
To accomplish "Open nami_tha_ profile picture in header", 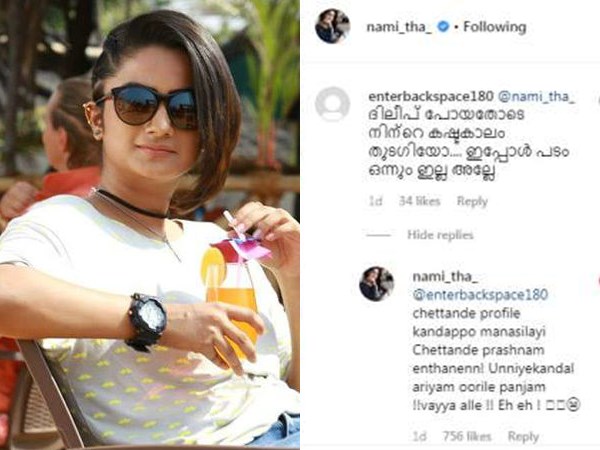I will click(x=332, y=26).
